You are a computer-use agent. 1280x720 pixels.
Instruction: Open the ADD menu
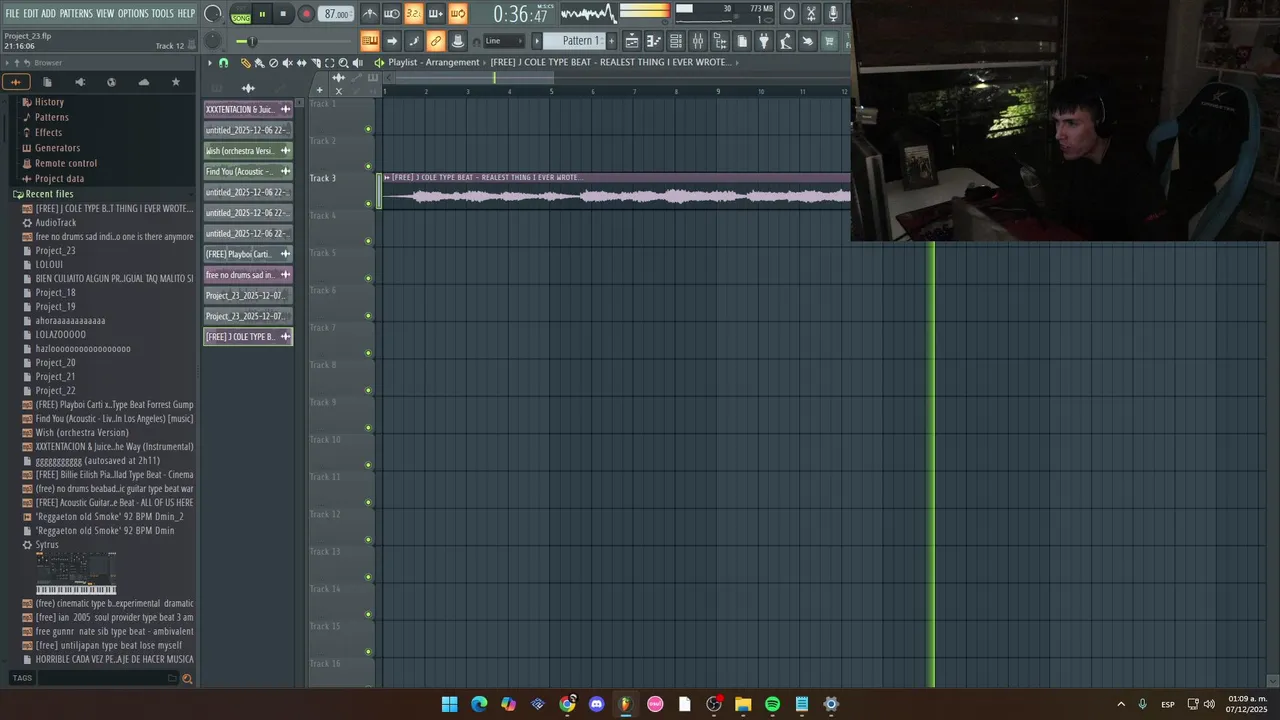pos(48,14)
